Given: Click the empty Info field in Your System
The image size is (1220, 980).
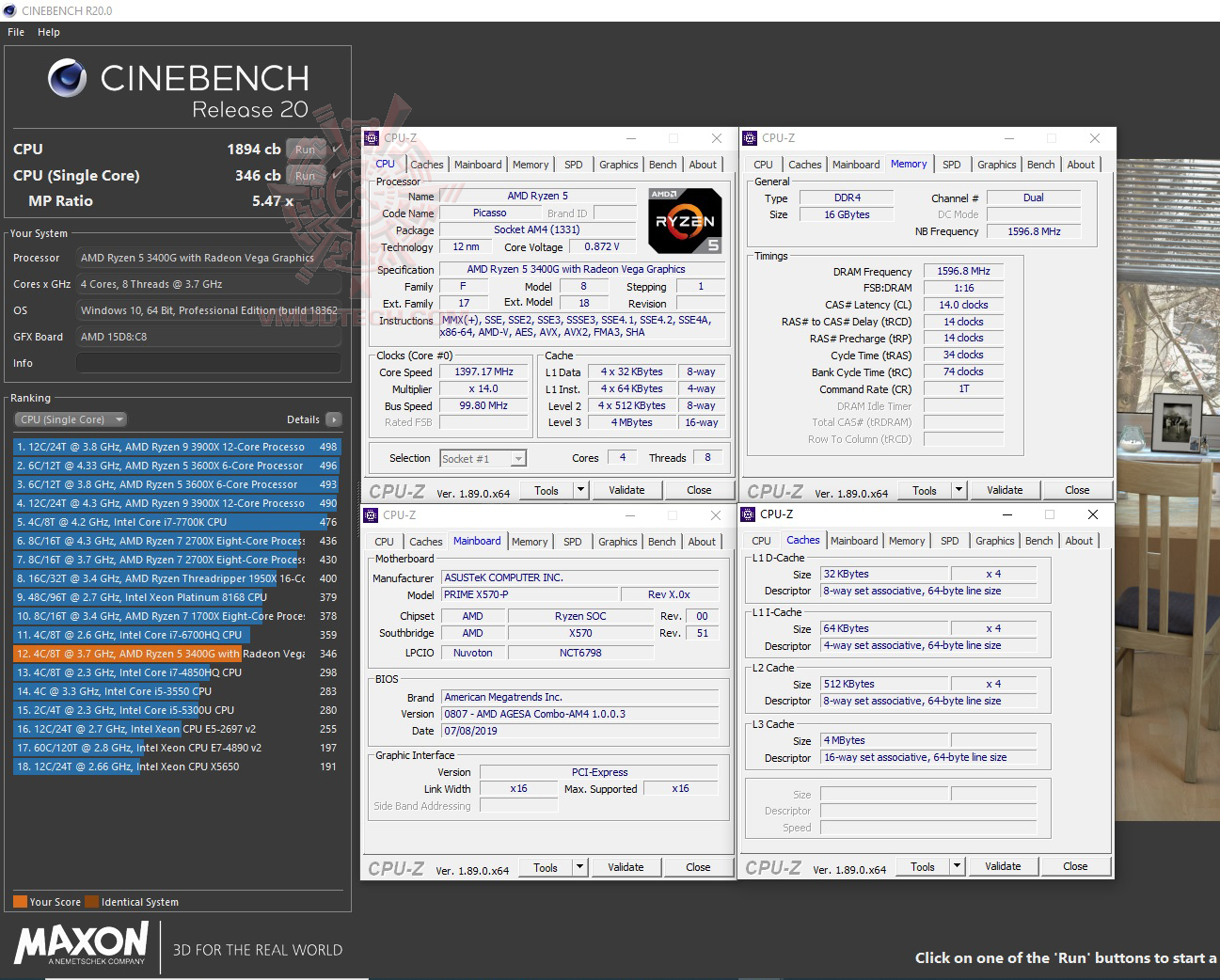Looking at the screenshot, I should (209, 363).
